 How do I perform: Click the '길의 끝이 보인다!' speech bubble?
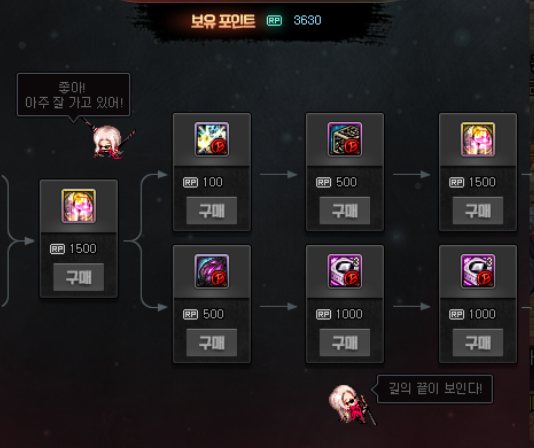coord(435,389)
